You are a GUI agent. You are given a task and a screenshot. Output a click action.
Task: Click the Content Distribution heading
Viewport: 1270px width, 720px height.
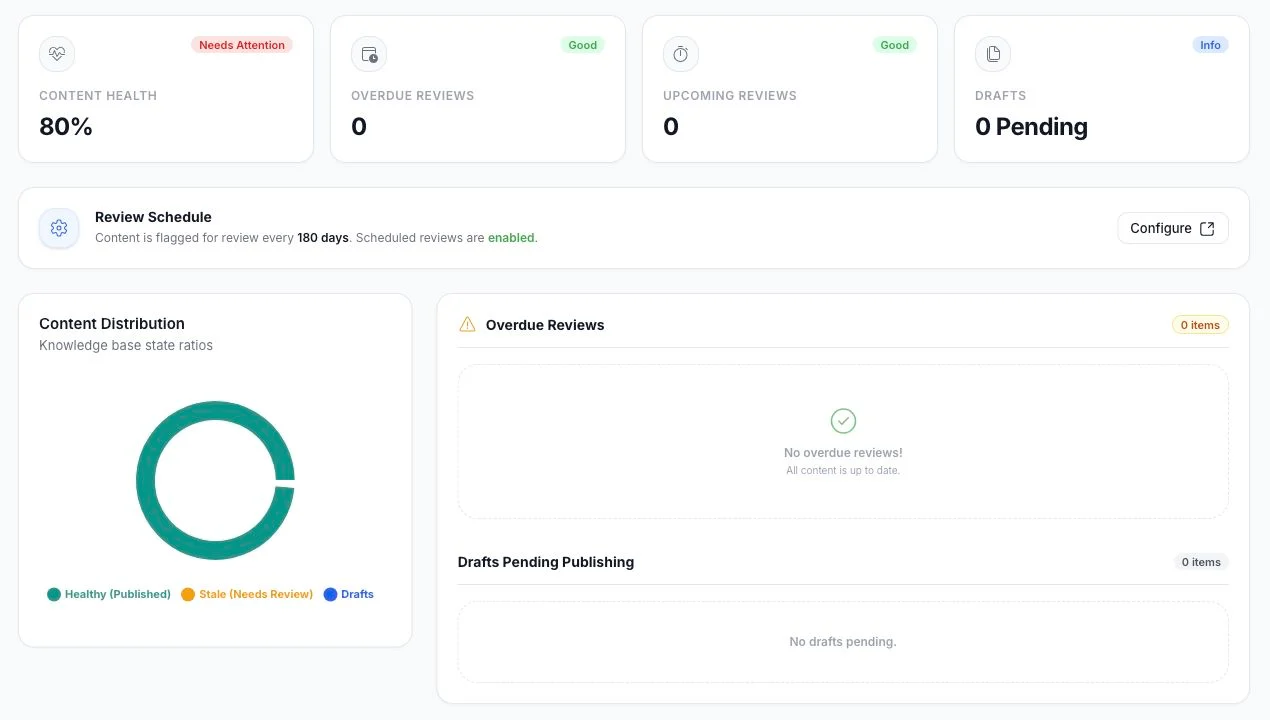(112, 324)
